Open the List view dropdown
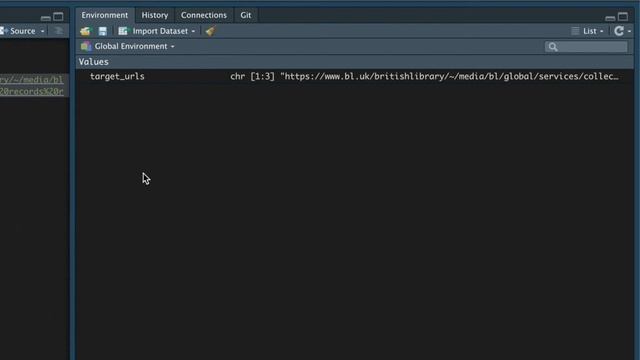640x360 pixels. pyautogui.click(x=587, y=31)
